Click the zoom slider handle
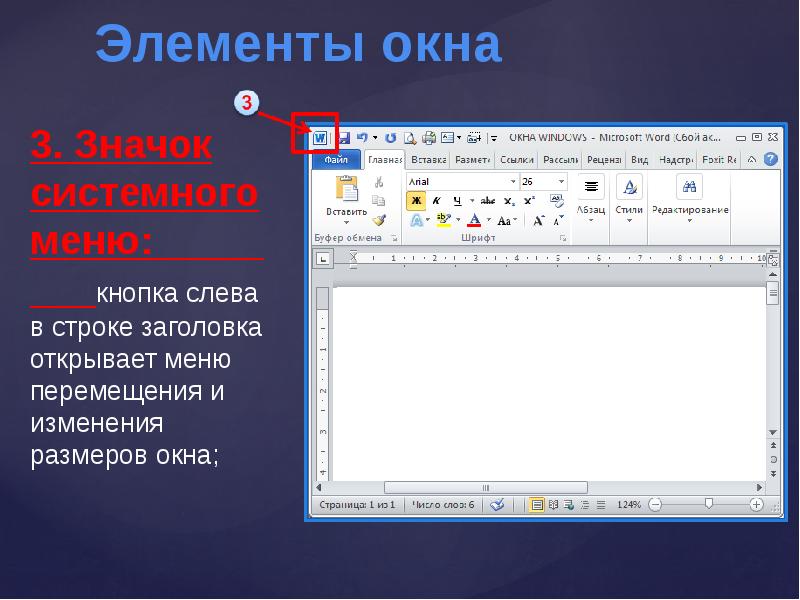This screenshot has height=600, width=800. [708, 505]
